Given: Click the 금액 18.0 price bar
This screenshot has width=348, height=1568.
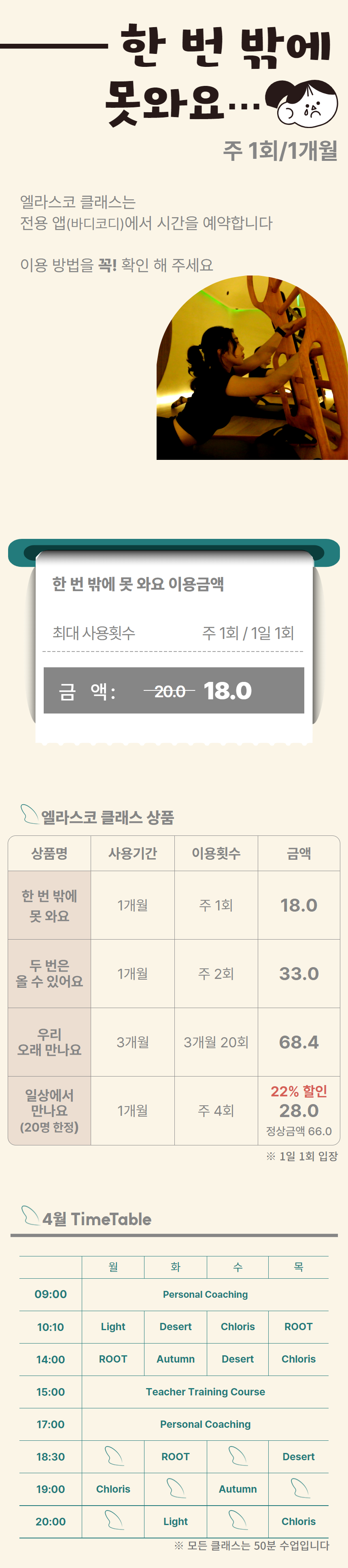Looking at the screenshot, I should pos(174,690).
